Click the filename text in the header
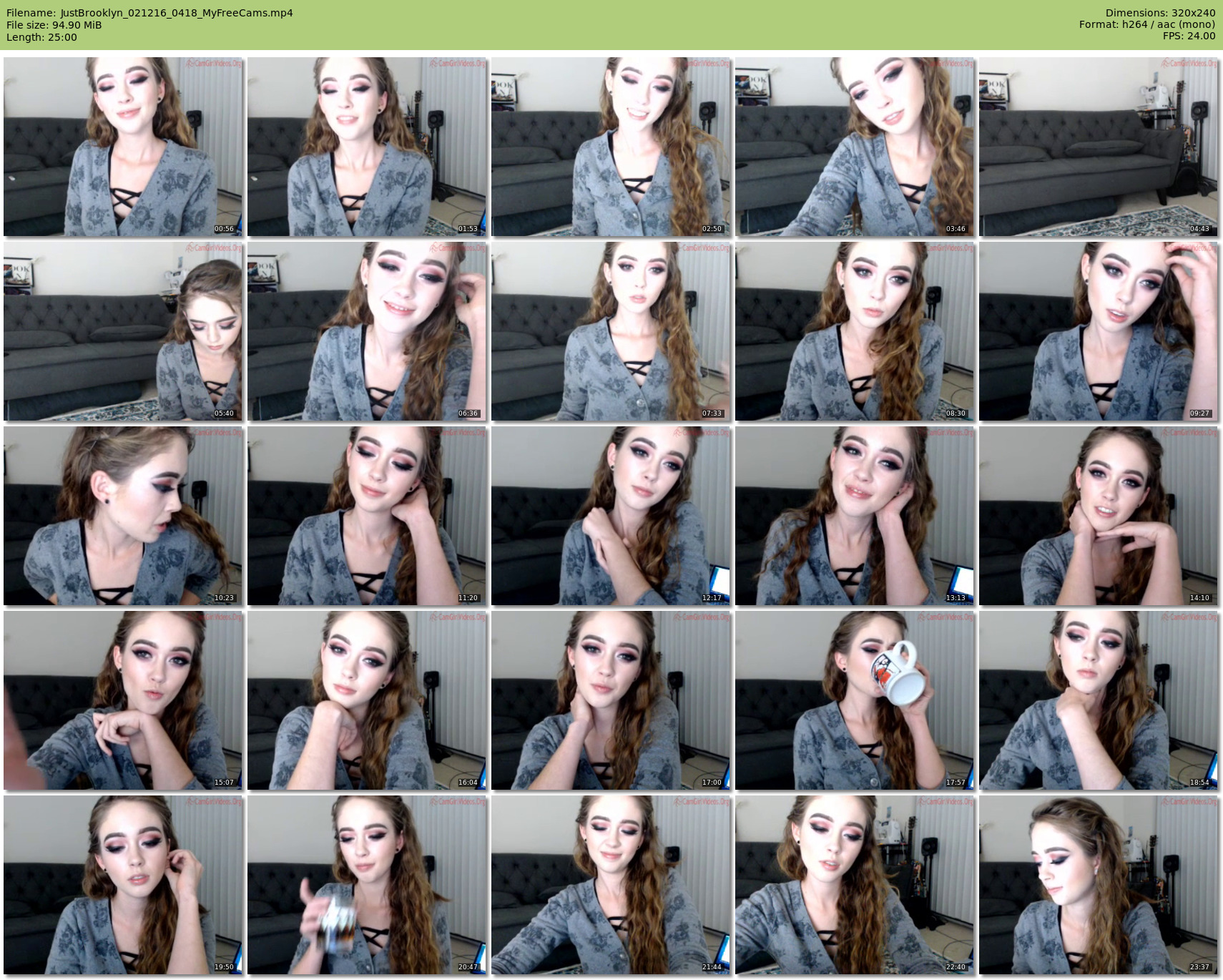The image size is (1223, 980). [149, 13]
